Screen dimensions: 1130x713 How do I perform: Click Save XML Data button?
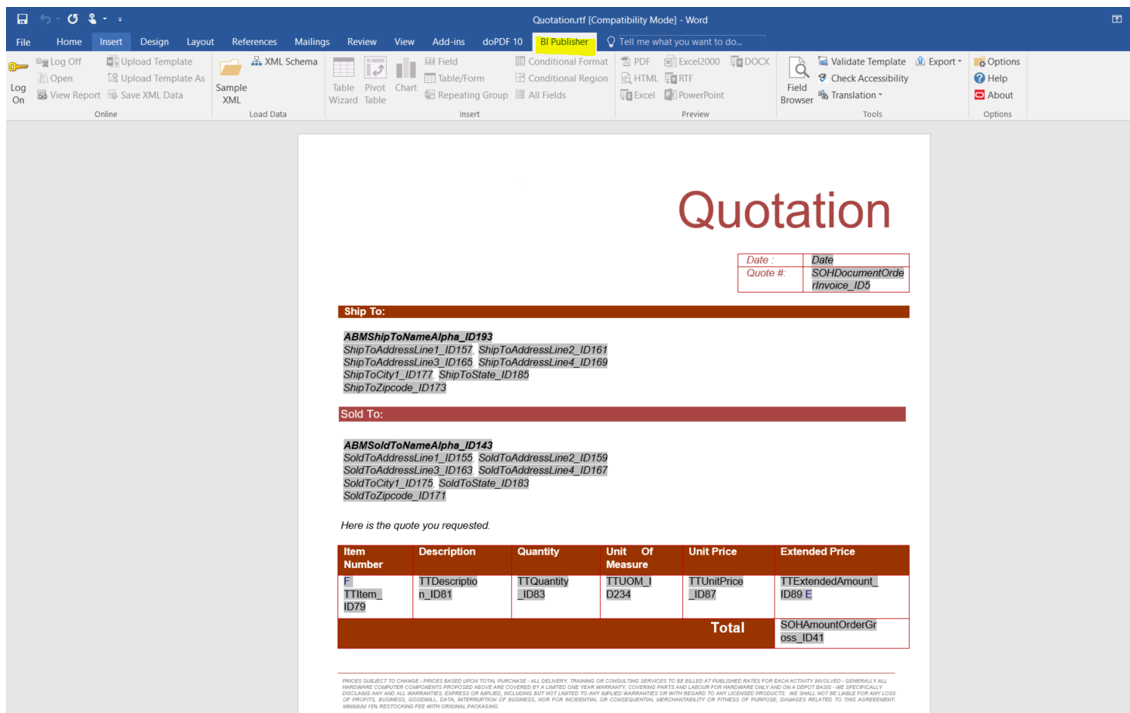point(146,95)
